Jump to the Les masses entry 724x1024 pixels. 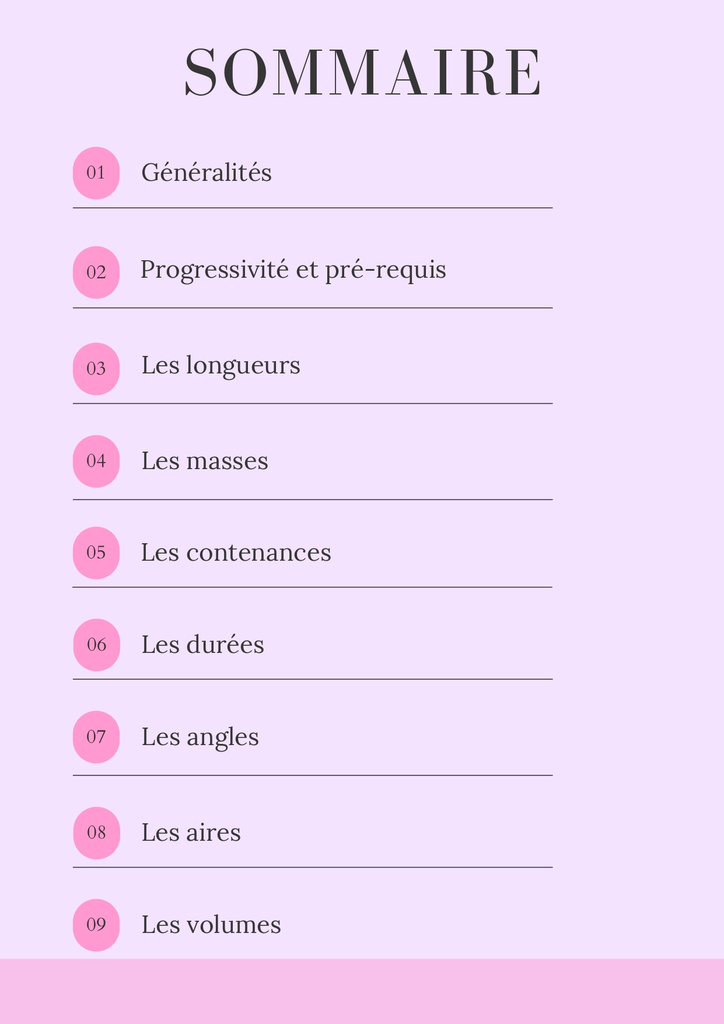[x=204, y=461]
